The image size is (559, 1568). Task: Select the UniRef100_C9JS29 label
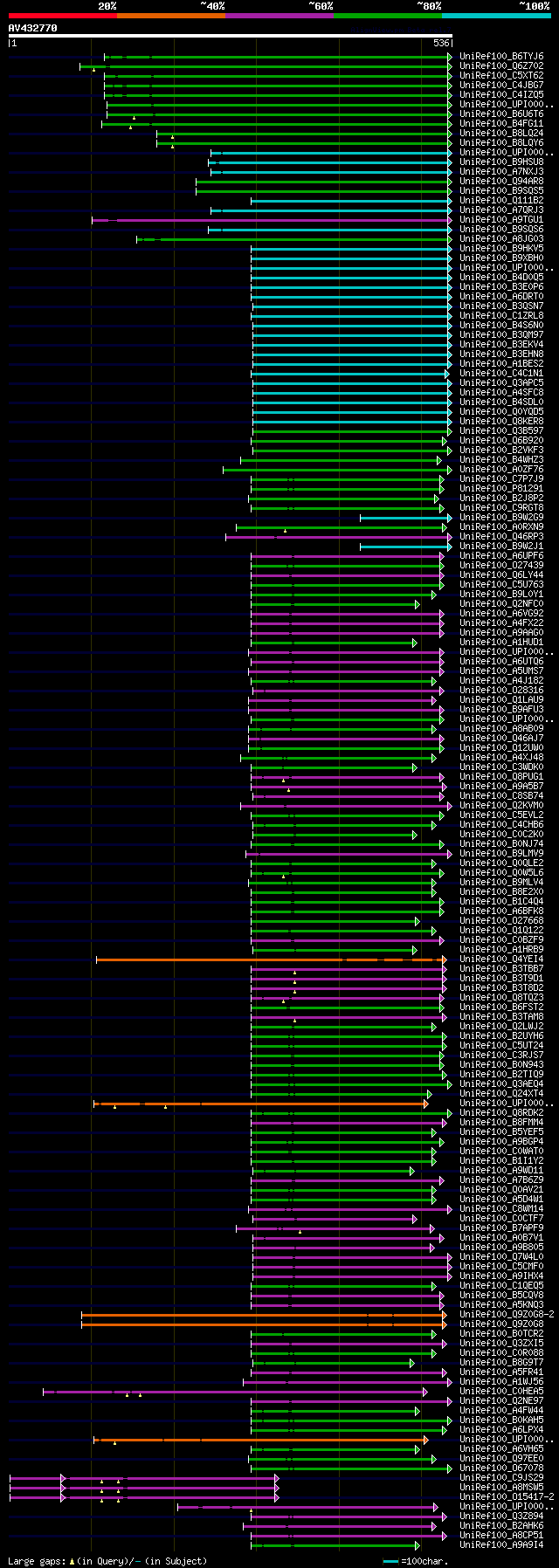tap(501, 1478)
